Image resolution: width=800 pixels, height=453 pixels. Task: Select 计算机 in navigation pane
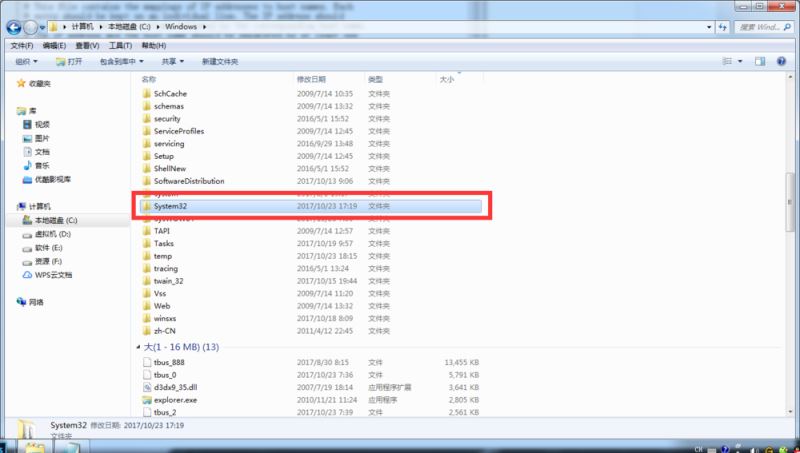pyautogui.click(x=39, y=207)
